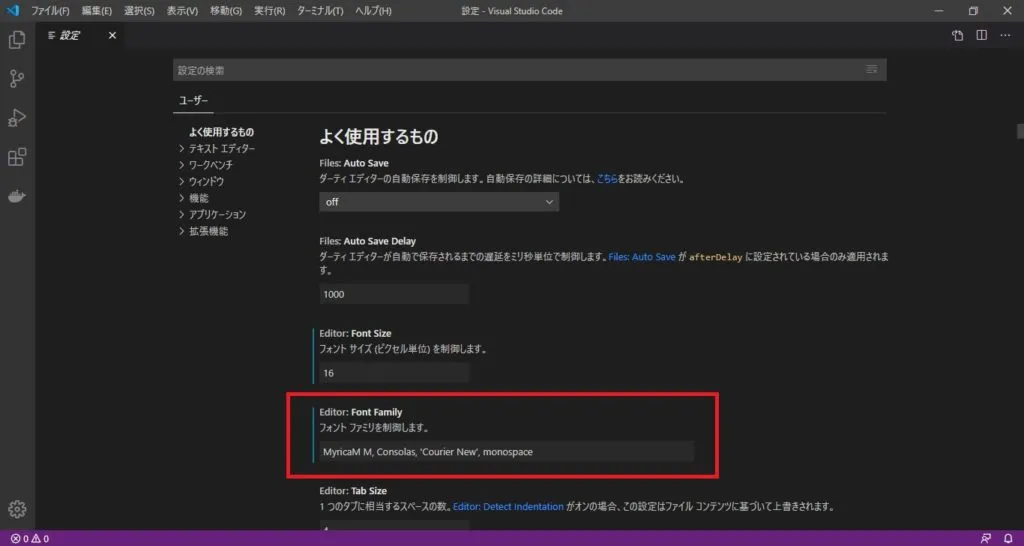Open the ファイル(F) menu
Image resolution: width=1024 pixels, height=546 pixels.
(50, 11)
